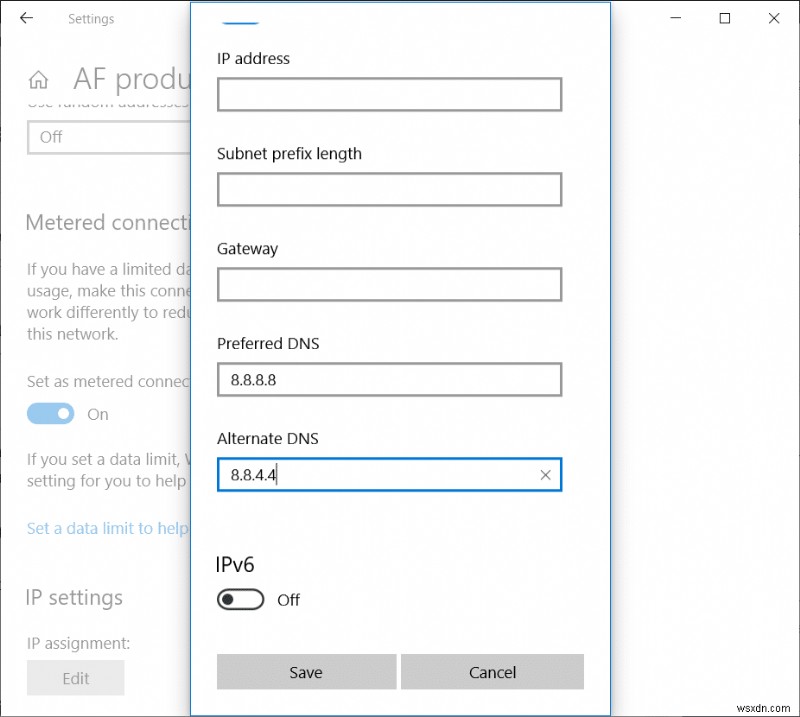The height and width of the screenshot is (717, 800).
Task: Click the back arrow in Settings
Action: [x=25, y=17]
